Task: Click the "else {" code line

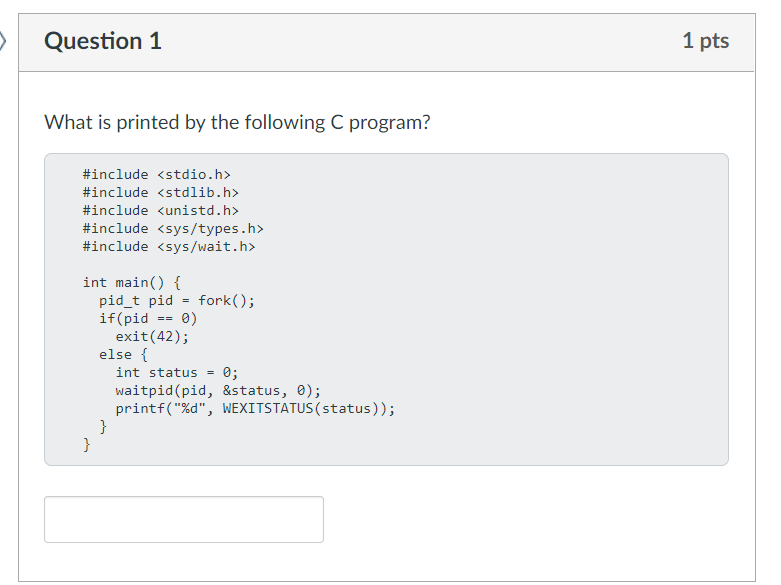Action: pyautogui.click(x=123, y=354)
